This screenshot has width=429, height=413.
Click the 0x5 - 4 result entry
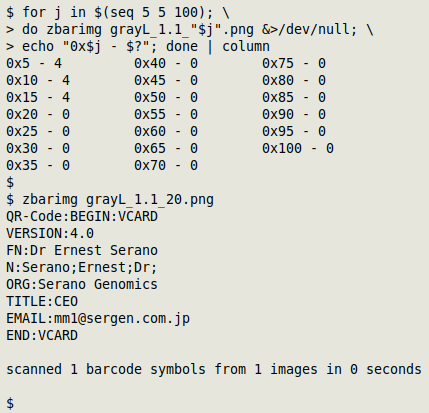[x=34, y=64]
